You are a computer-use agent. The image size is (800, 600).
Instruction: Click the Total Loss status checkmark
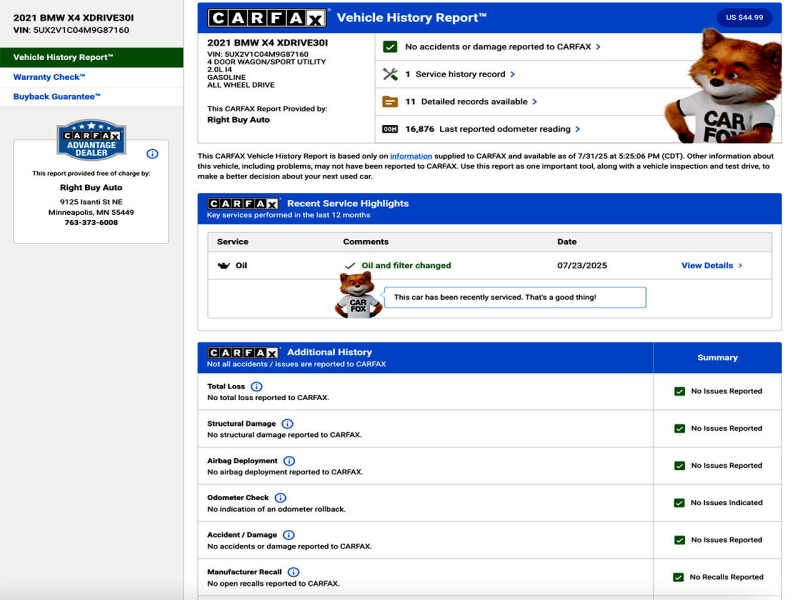coord(680,391)
